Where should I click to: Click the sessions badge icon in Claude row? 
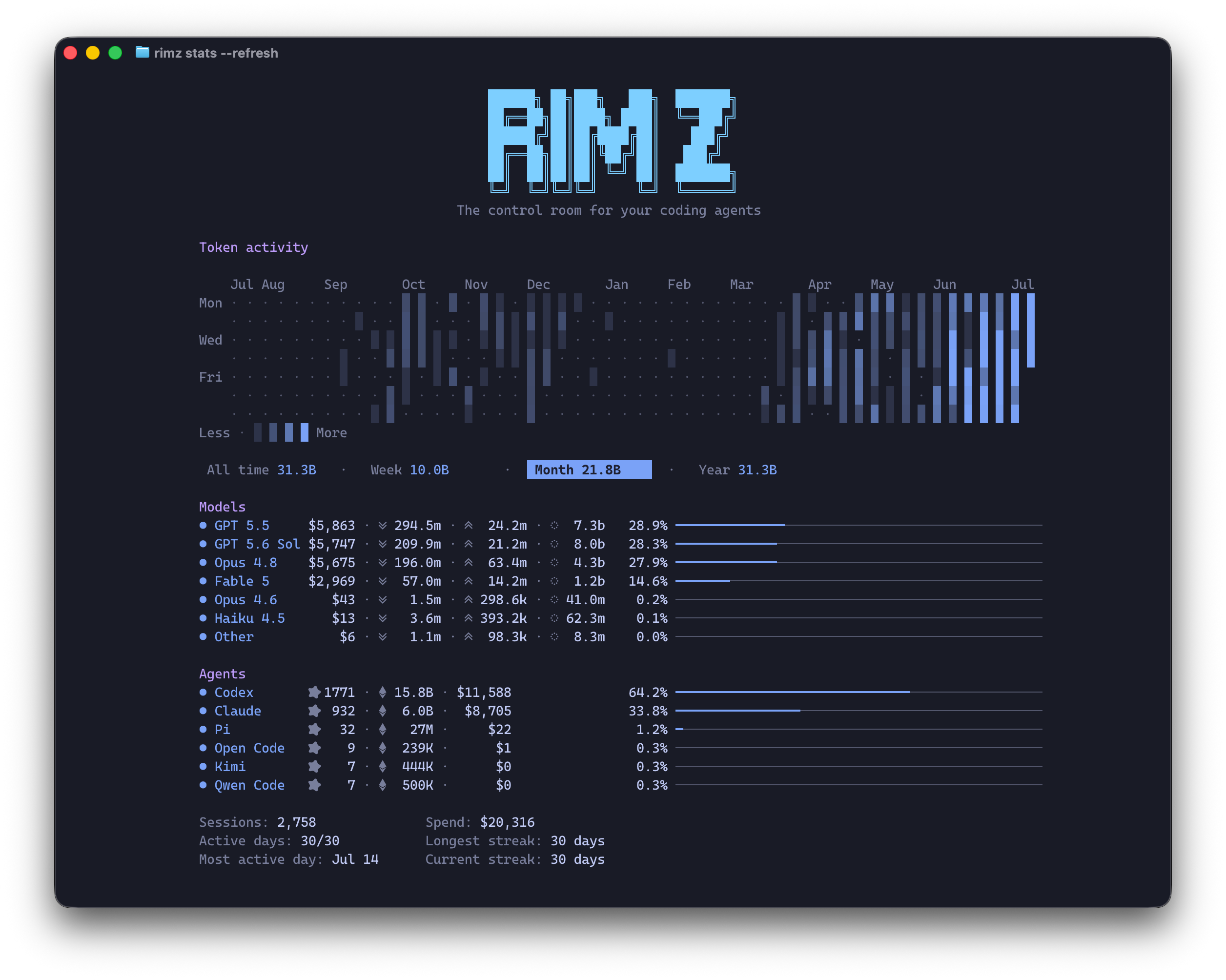(314, 711)
